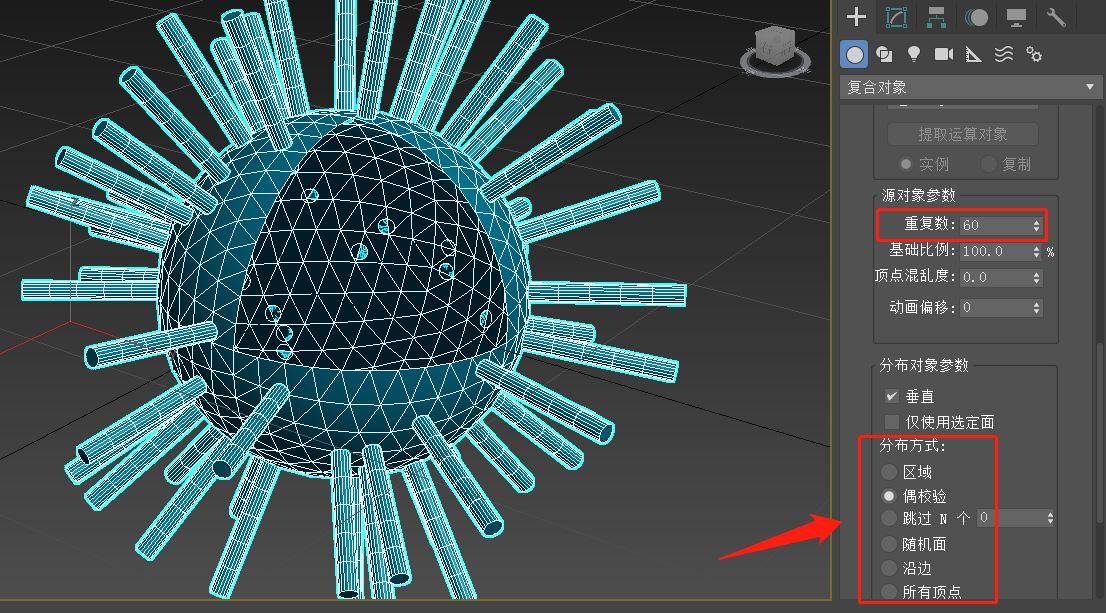Screen dimensions: 1106x613
Task: Click the command panel vertical scrollbar
Action: coord(1100,432)
